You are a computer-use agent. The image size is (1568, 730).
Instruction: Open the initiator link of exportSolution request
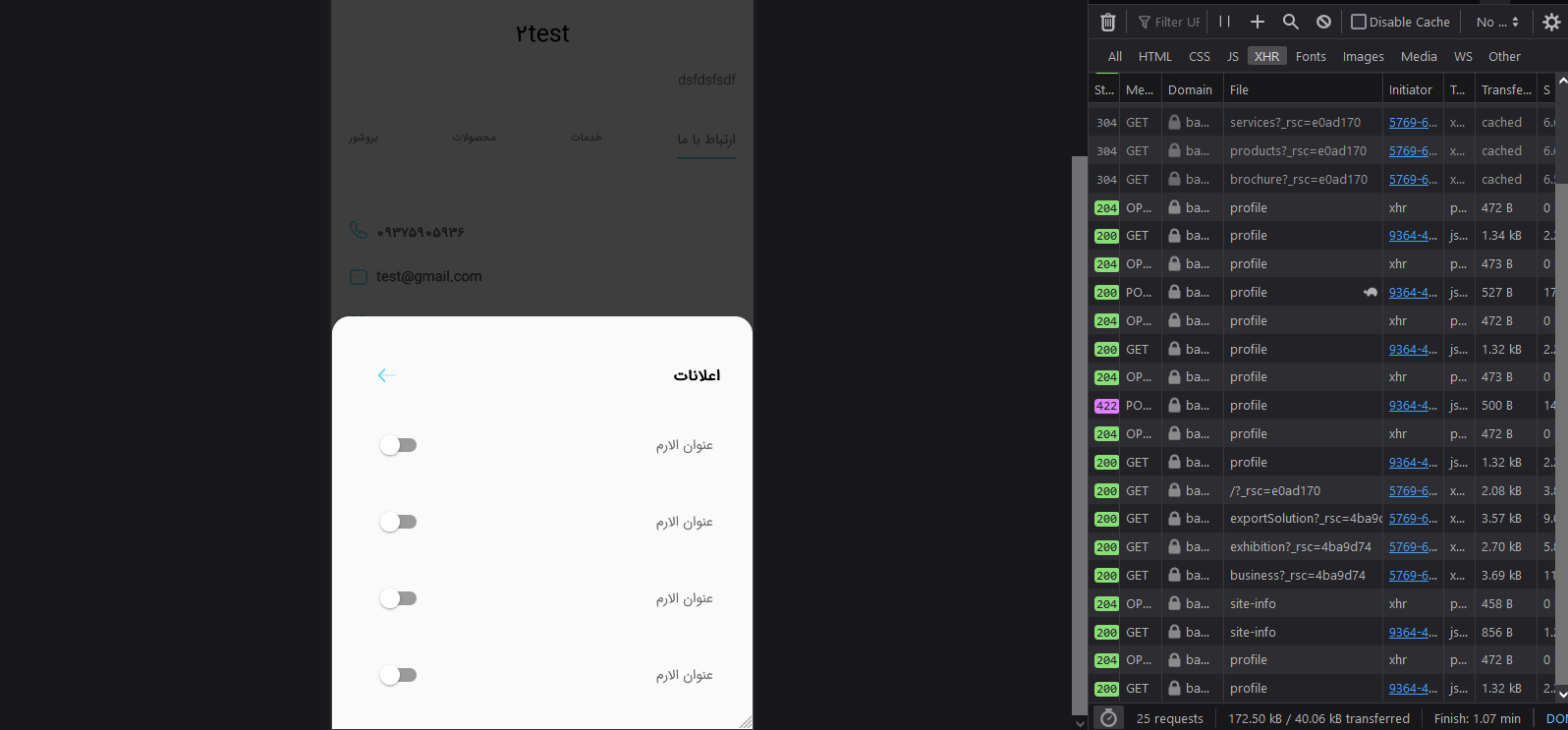pyautogui.click(x=1413, y=519)
